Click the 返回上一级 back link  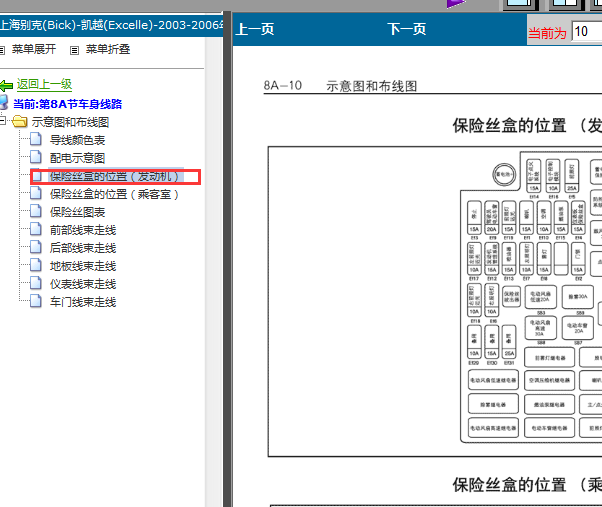pyautogui.click(x=45, y=84)
